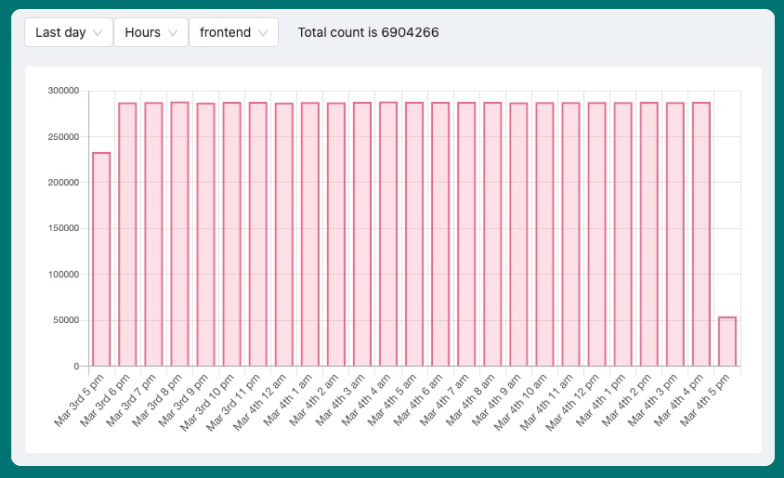The height and width of the screenshot is (478, 784).
Task: Click the bar for Mar 4th 1 am
Action: [x=310, y=234]
